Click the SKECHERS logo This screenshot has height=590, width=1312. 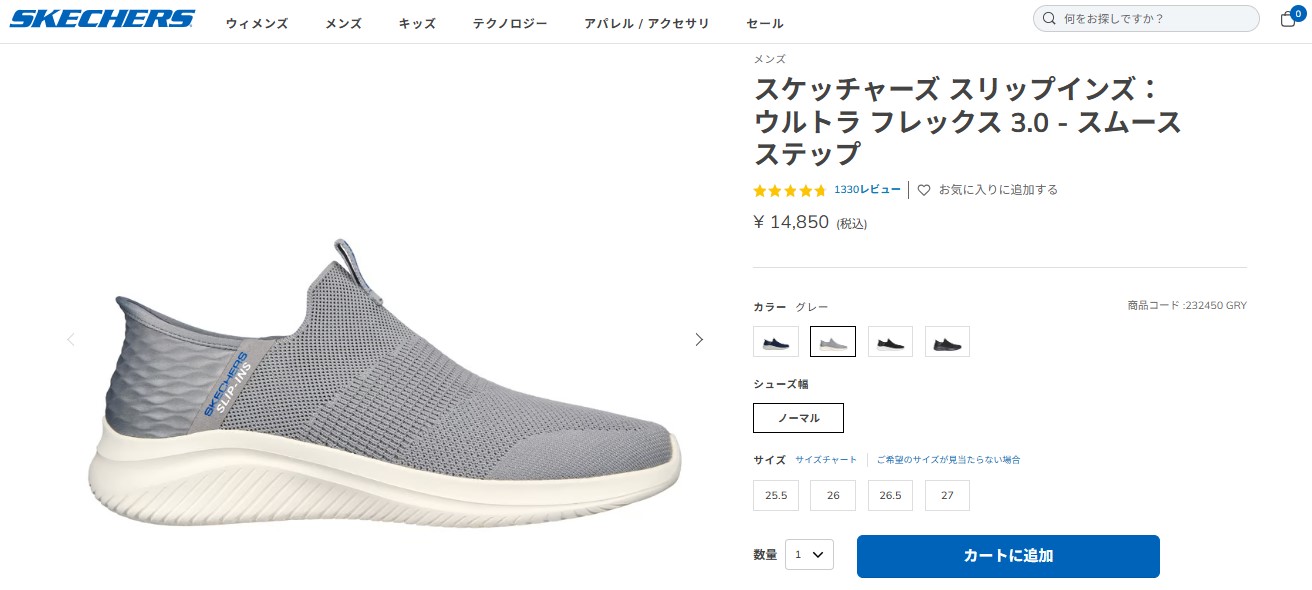[100, 17]
